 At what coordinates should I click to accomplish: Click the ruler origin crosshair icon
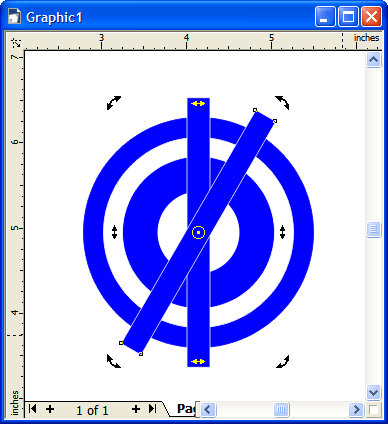tap(16, 43)
